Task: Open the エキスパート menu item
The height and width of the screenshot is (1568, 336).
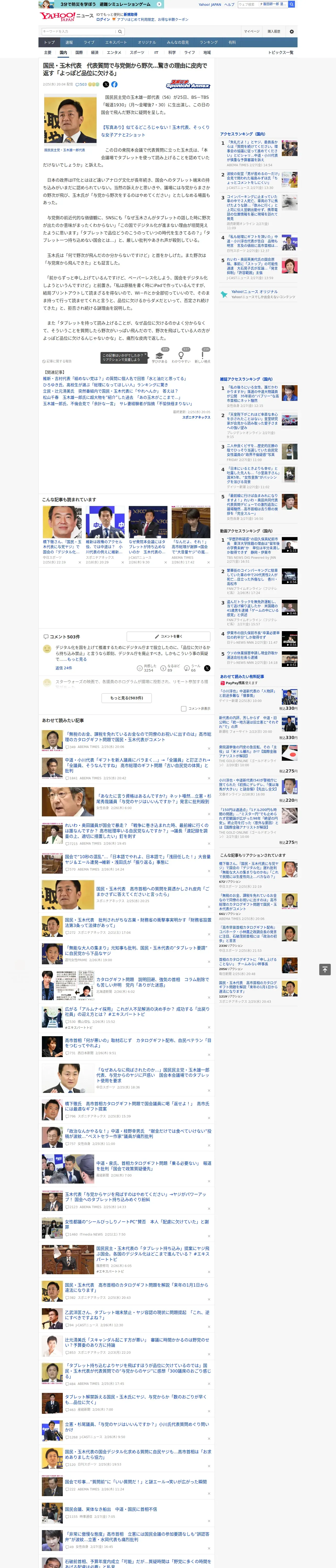Action: click(x=116, y=42)
